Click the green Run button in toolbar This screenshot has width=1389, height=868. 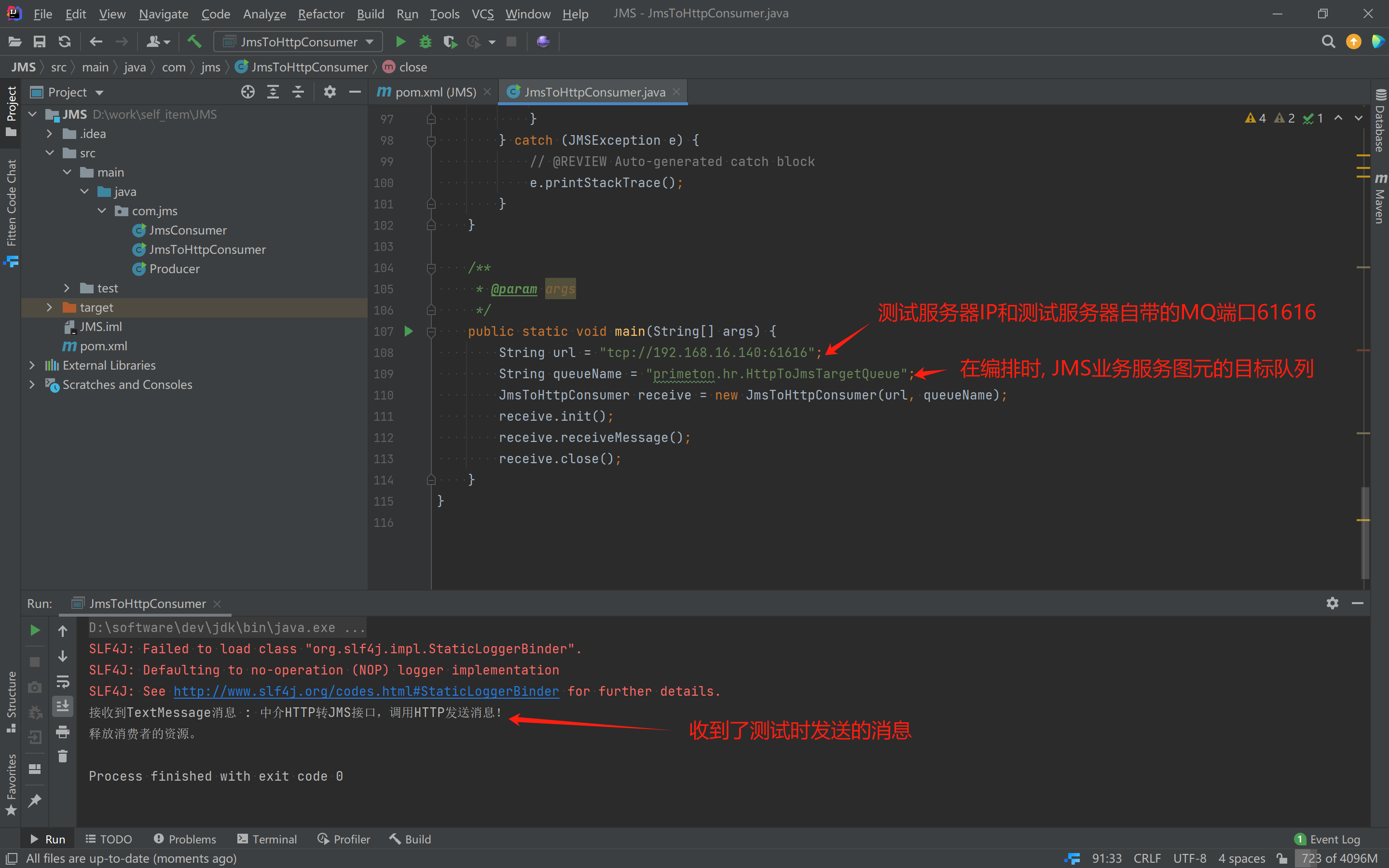click(400, 41)
